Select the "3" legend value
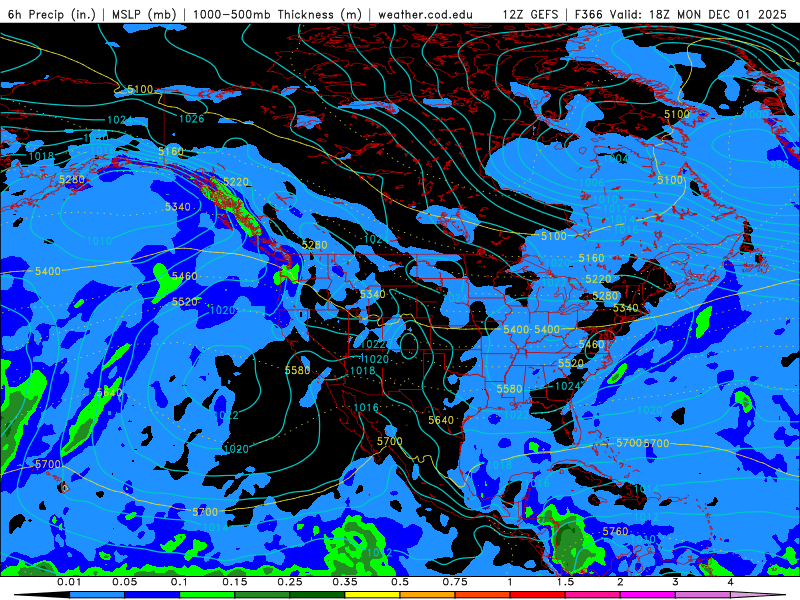This screenshot has height=600, width=800. tap(676, 582)
